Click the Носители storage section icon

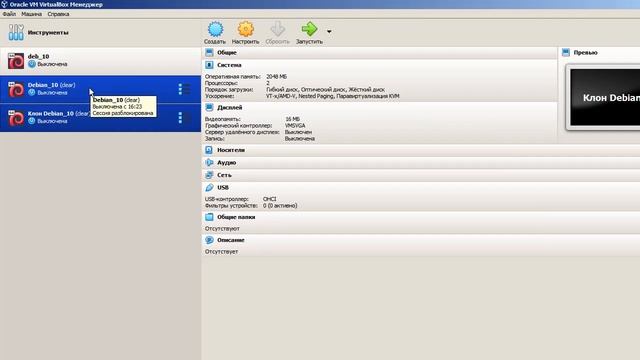[x=209, y=150]
